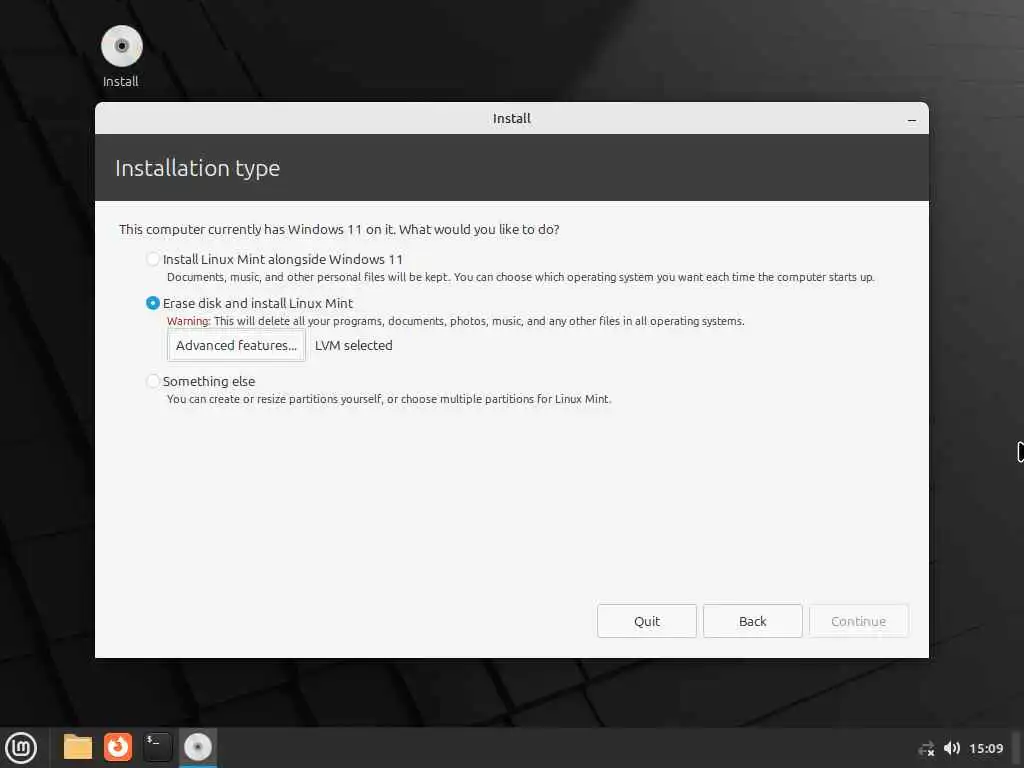Minimize the Install window
This screenshot has height=768, width=1024.
pos(912,120)
